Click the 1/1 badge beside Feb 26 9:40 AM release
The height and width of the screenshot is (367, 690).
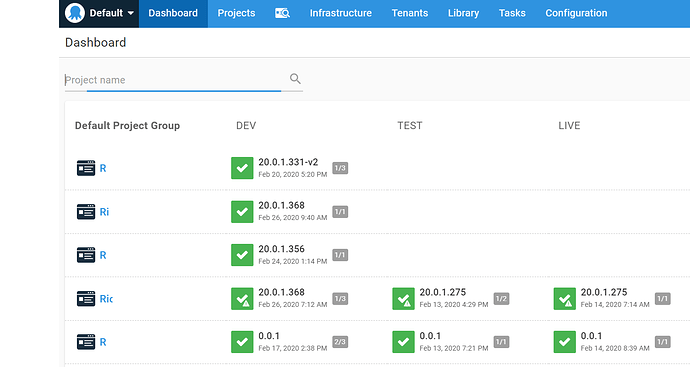pyautogui.click(x=340, y=212)
